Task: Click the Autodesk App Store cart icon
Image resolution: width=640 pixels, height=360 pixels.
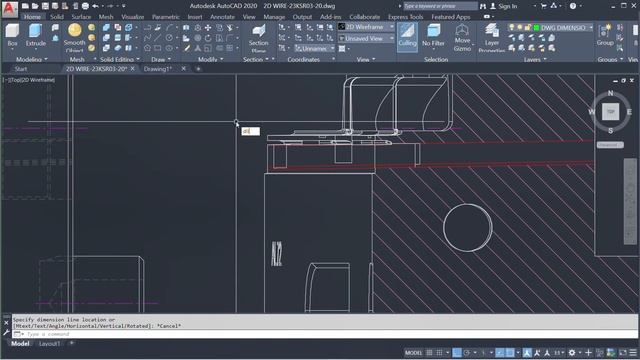Action: [543, 6]
